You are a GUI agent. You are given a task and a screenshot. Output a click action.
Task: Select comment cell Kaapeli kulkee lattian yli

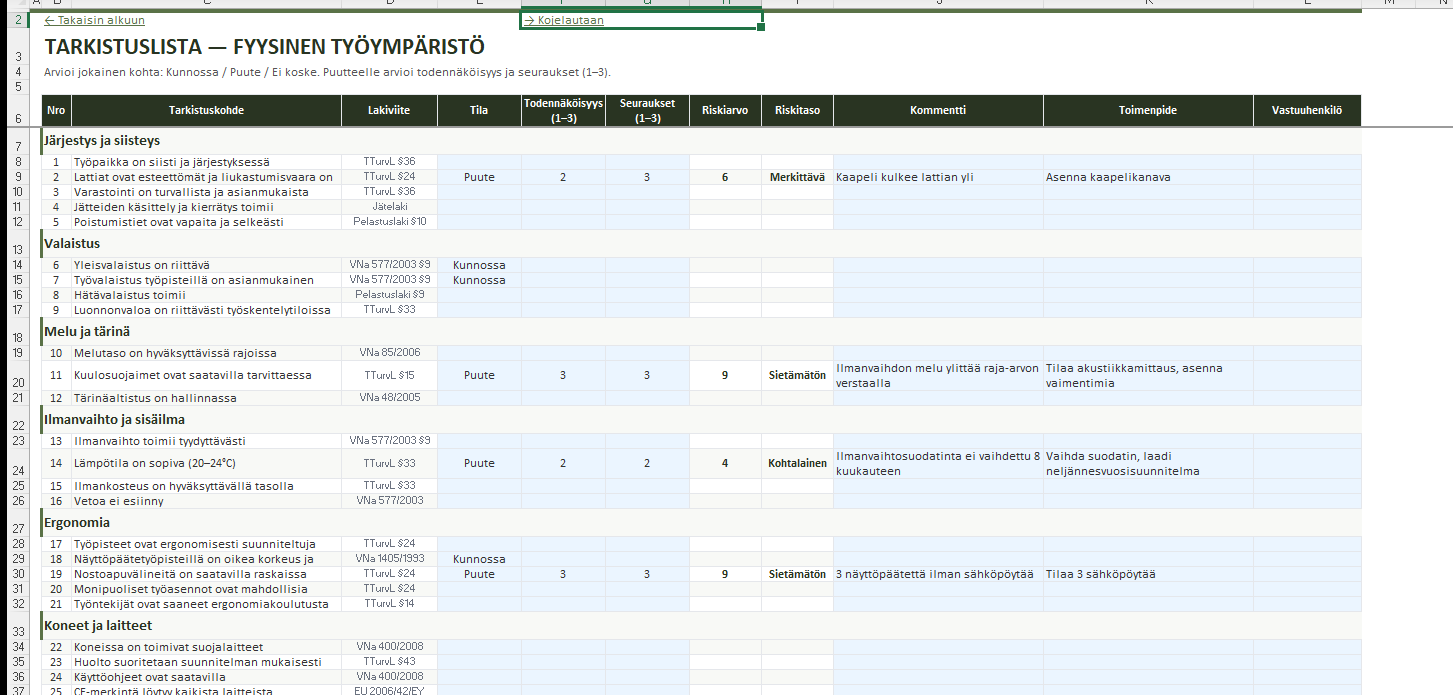point(938,177)
